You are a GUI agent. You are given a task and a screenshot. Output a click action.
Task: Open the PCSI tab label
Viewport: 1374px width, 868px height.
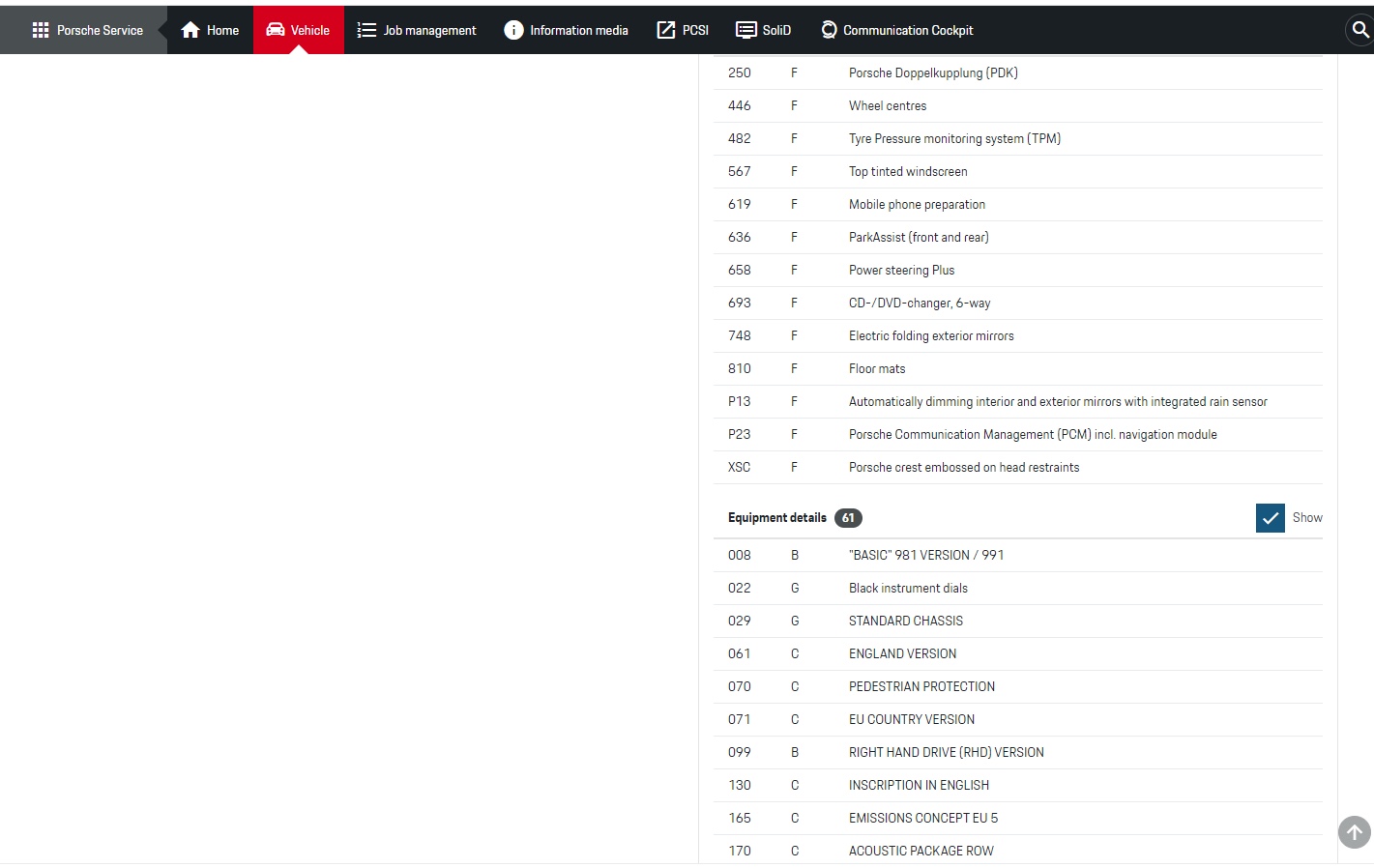pyautogui.click(x=695, y=30)
